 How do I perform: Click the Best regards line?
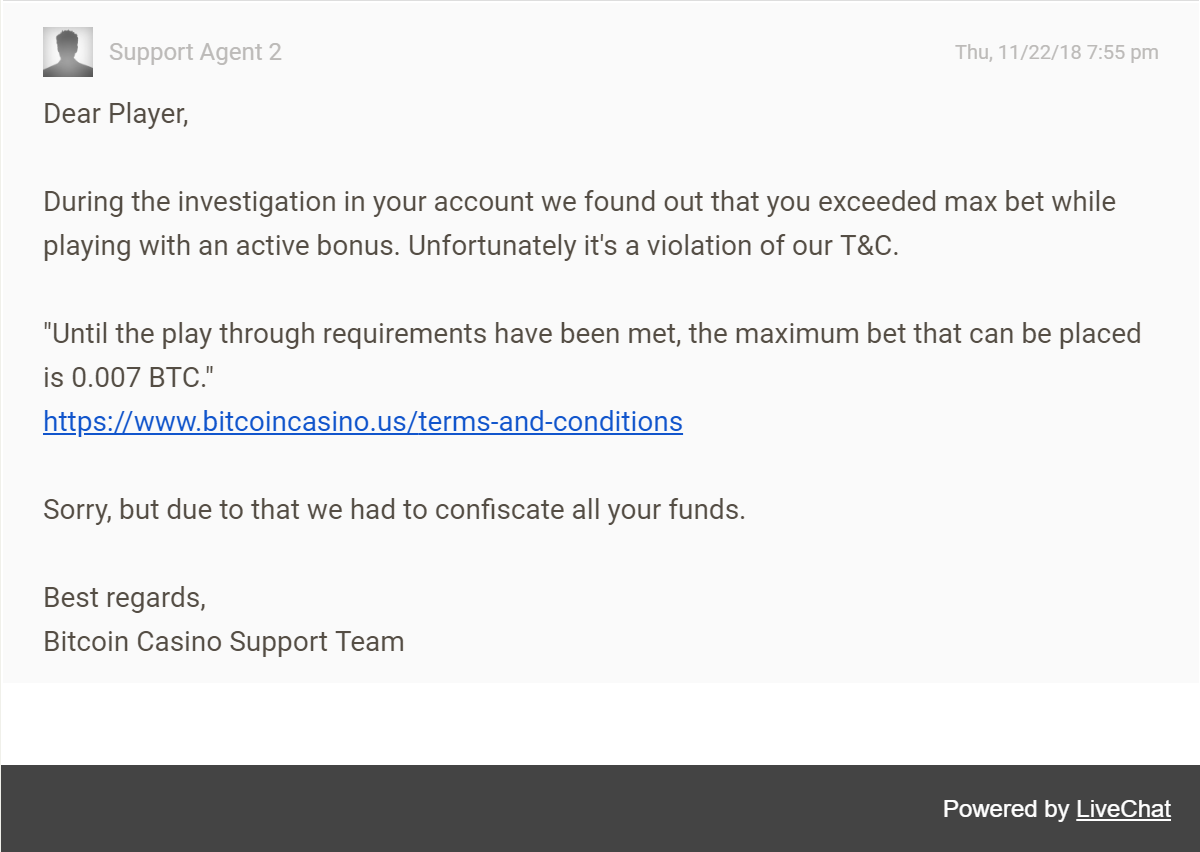coord(124,598)
